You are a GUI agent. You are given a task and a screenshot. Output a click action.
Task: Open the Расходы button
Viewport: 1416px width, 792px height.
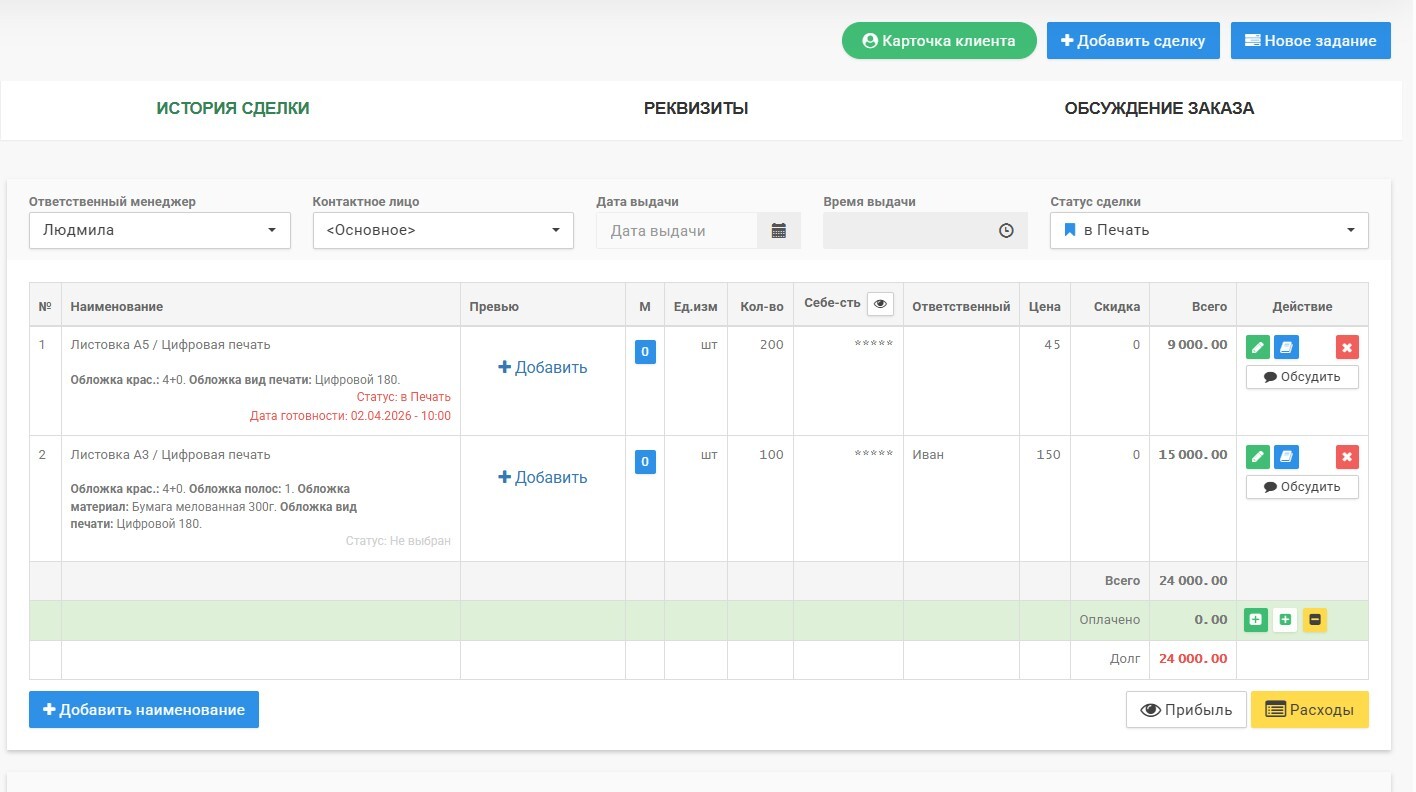tap(1310, 710)
